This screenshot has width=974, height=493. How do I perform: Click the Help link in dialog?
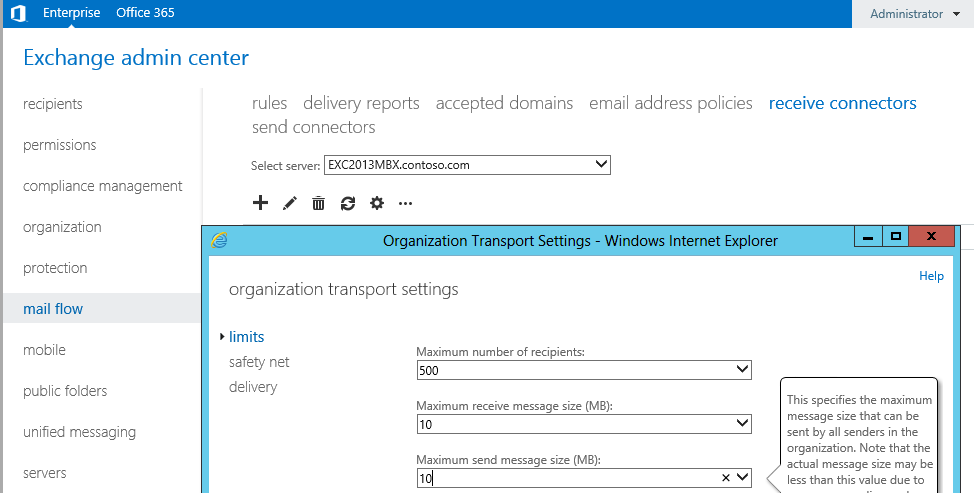click(931, 276)
